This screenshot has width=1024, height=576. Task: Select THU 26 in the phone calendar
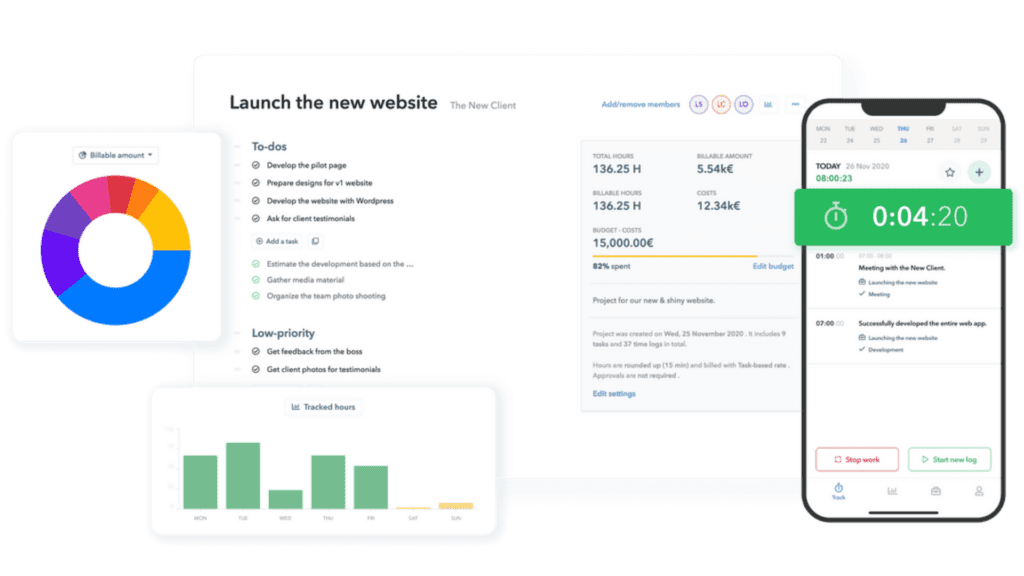click(903, 135)
